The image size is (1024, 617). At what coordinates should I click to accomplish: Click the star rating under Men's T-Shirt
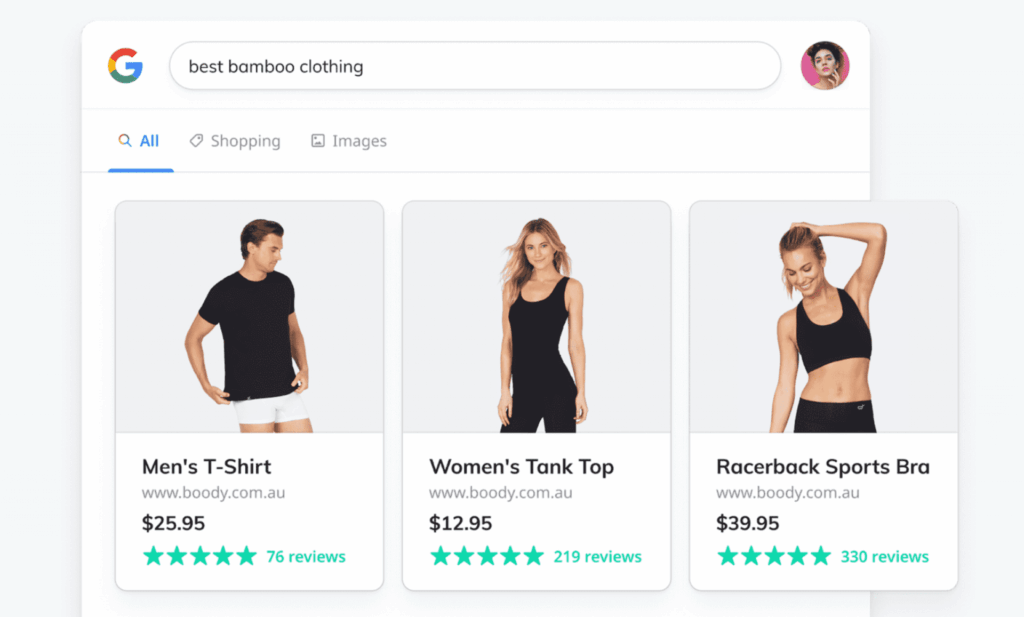pos(200,556)
